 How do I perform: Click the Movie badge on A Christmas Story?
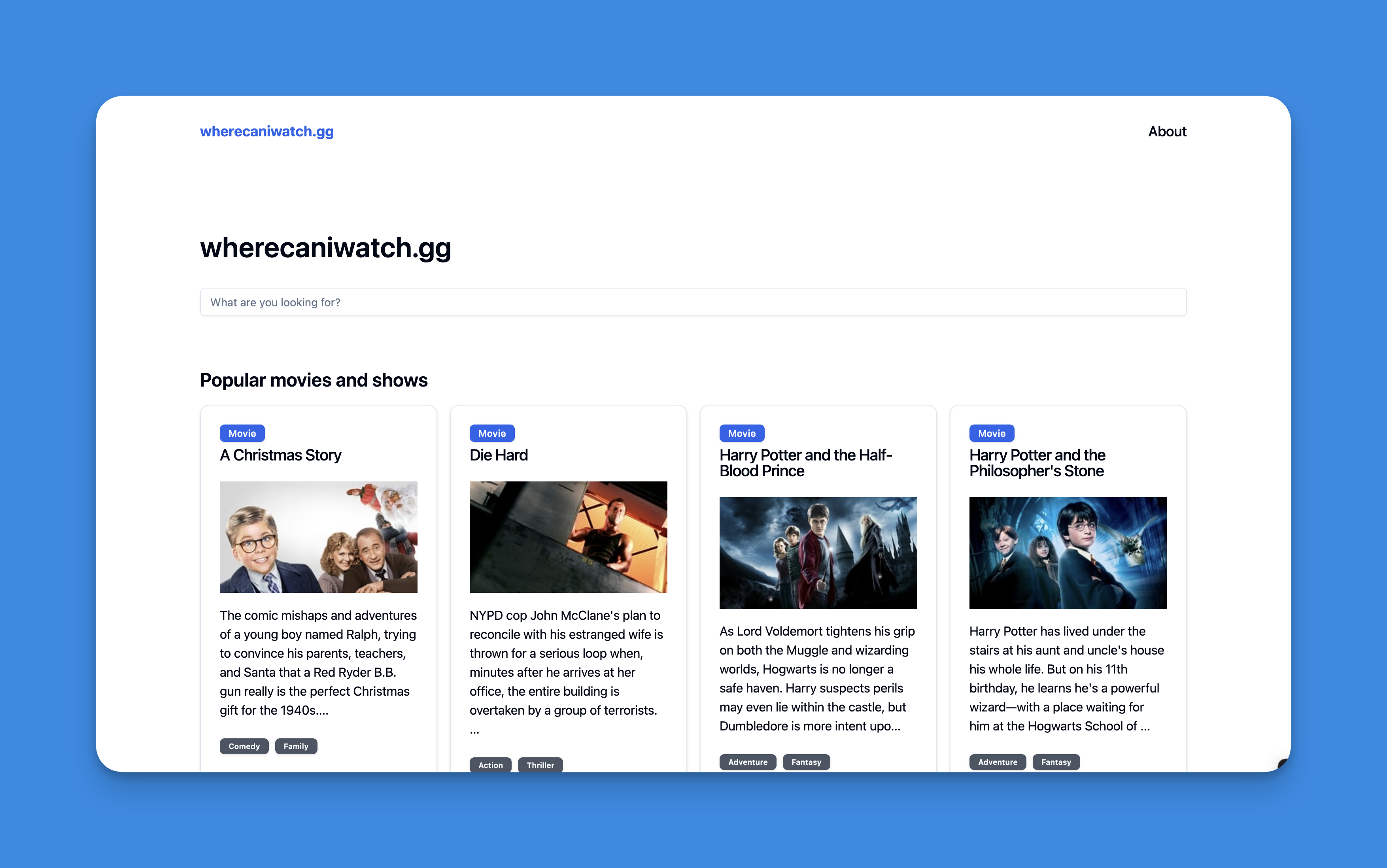pos(242,434)
